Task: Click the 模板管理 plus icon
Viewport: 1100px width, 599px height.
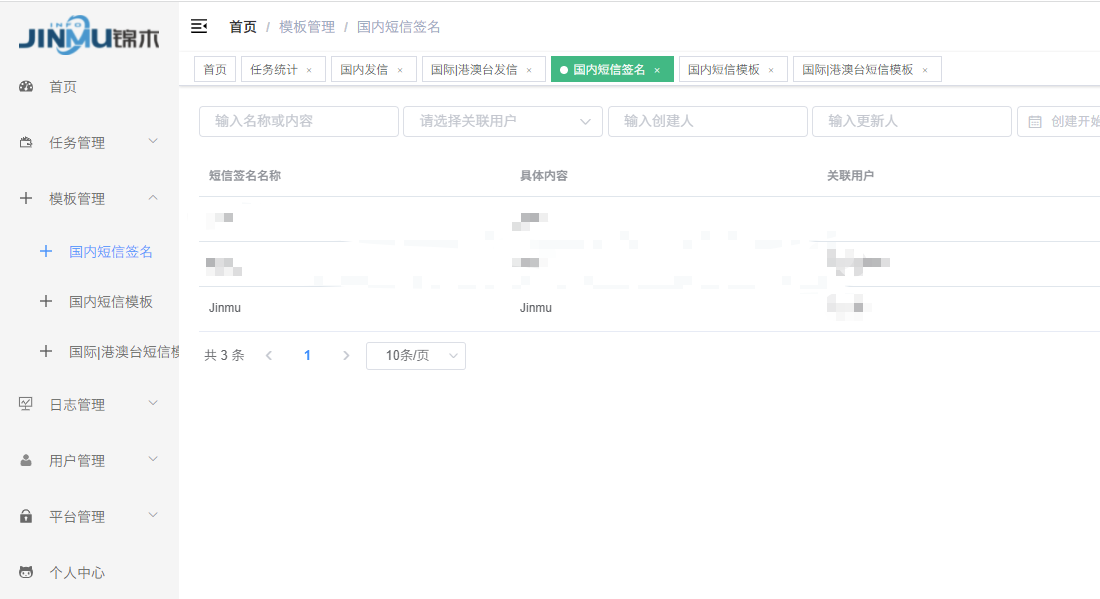Action: [26, 198]
